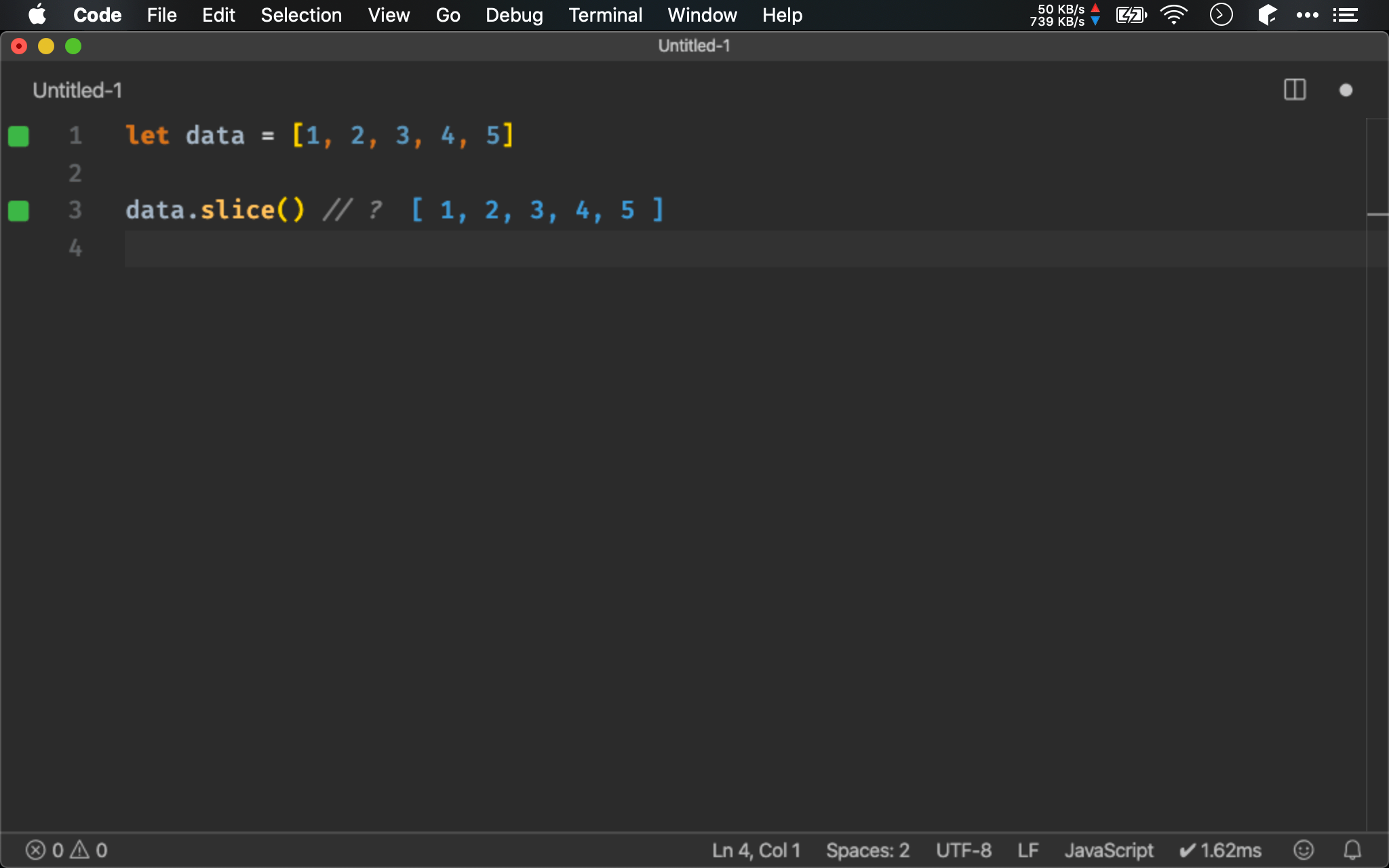Toggle battery charging indicator
1389x868 pixels.
click(1130, 15)
